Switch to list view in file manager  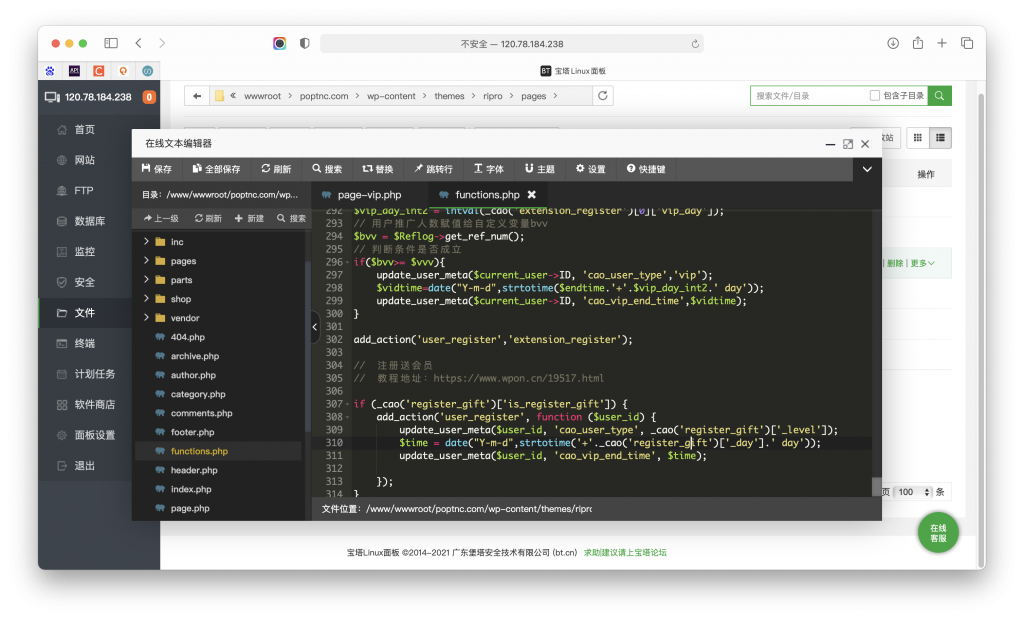942,137
